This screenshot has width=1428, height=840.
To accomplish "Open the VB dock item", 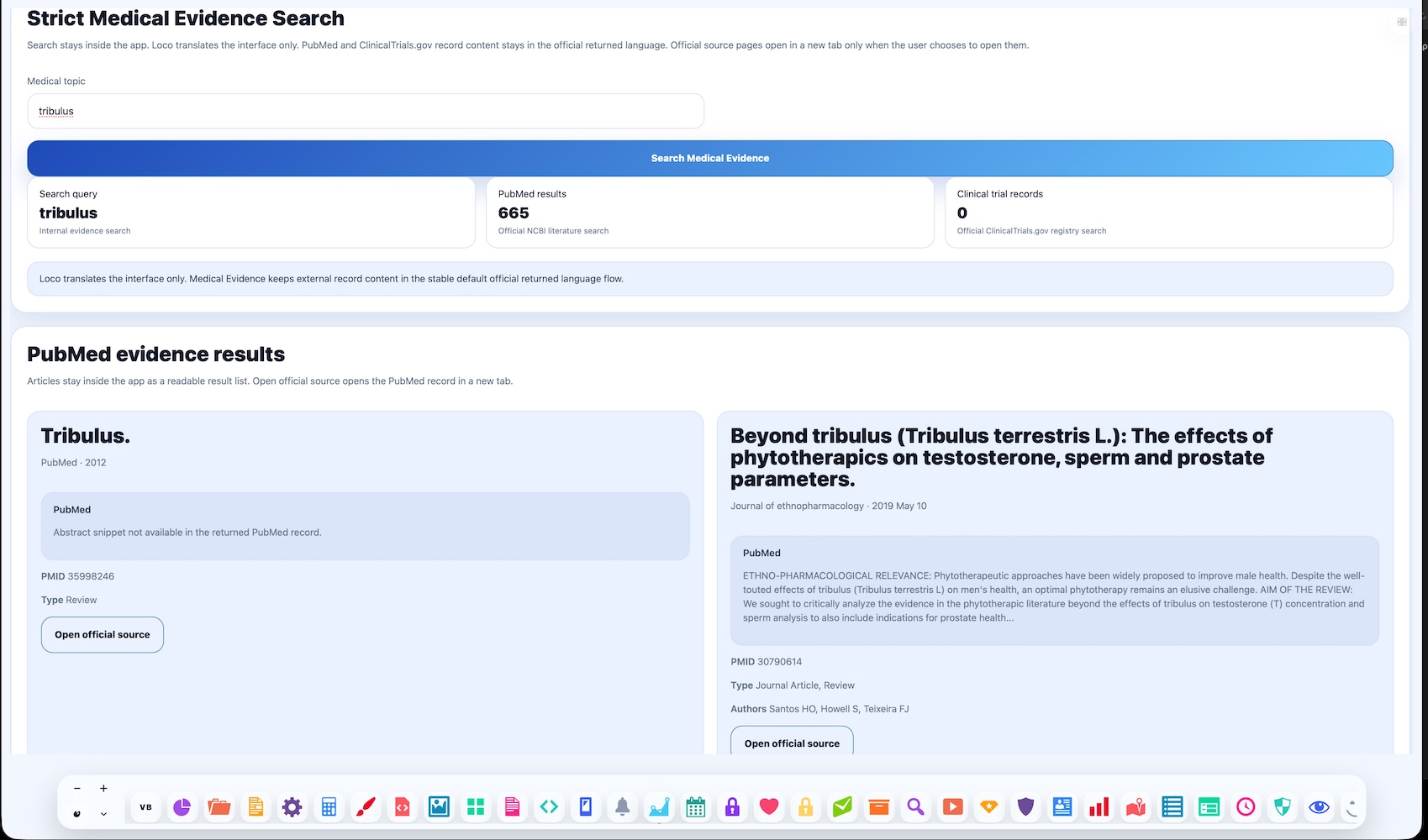I will pyautogui.click(x=145, y=807).
